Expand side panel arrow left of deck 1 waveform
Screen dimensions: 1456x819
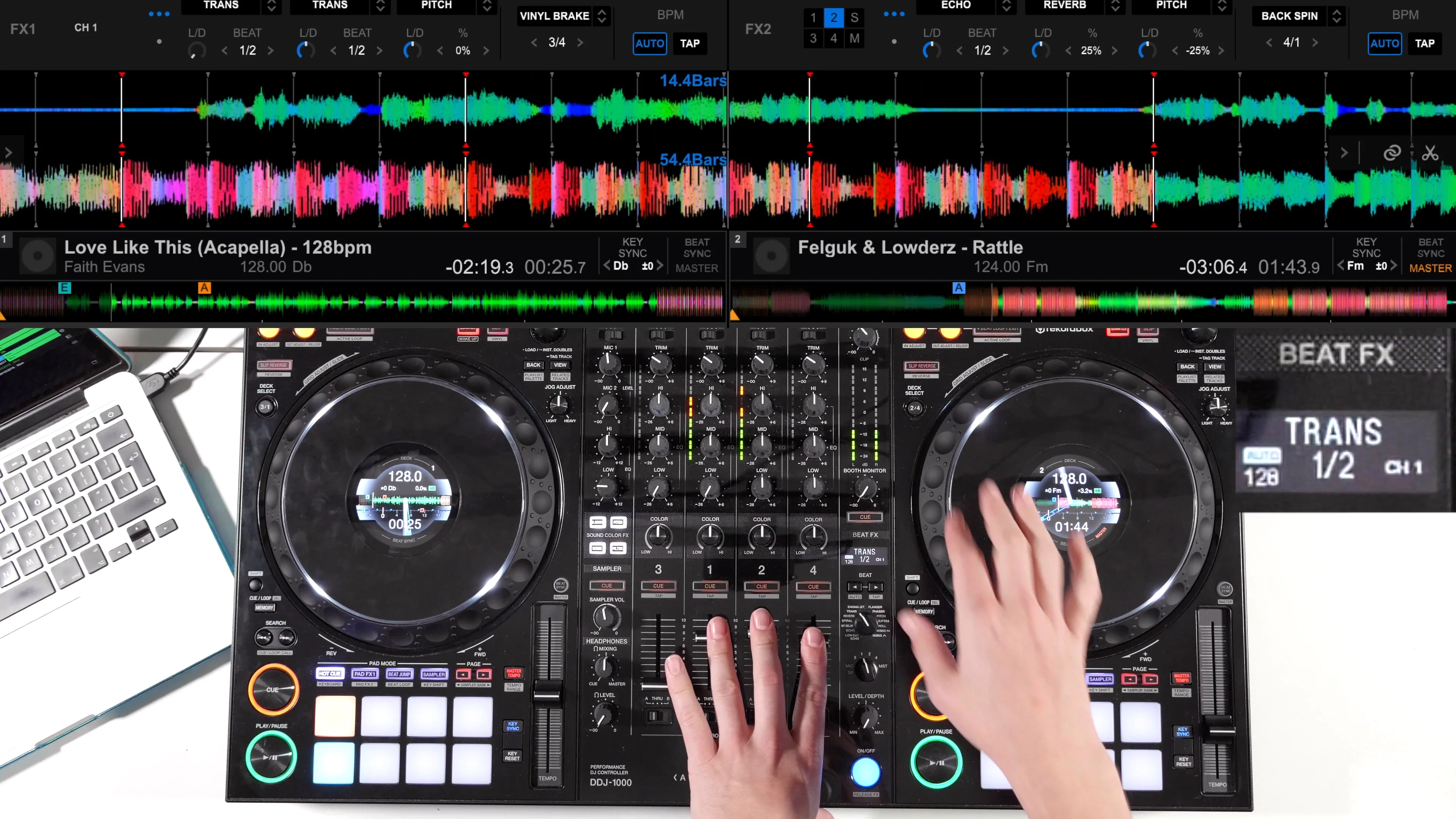click(8, 152)
